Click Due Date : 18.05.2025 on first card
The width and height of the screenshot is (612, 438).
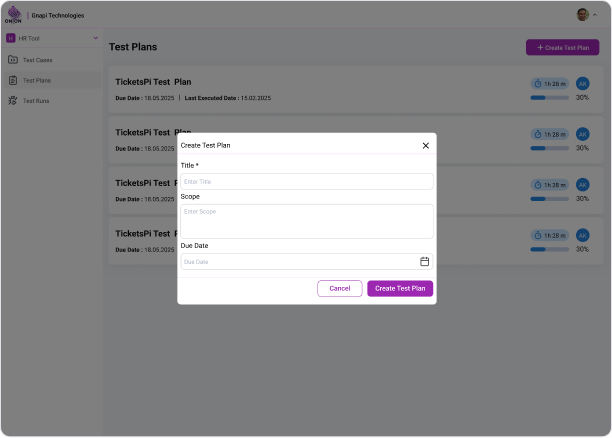(x=145, y=98)
